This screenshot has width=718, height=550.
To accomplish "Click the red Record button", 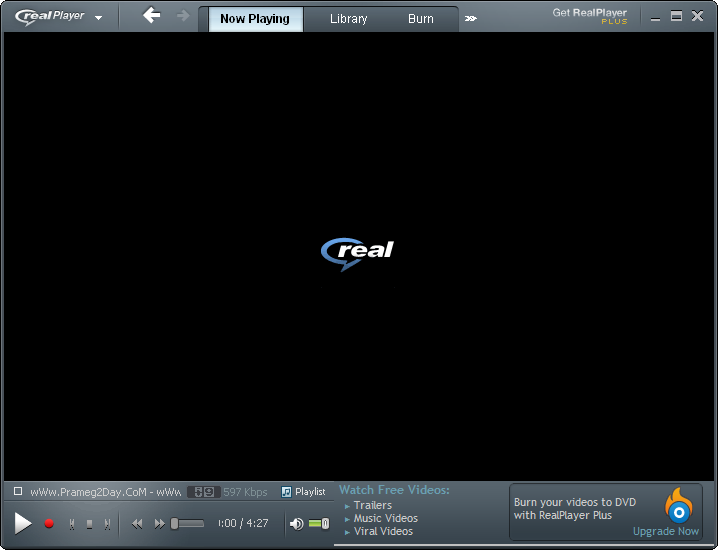I will coord(49,523).
